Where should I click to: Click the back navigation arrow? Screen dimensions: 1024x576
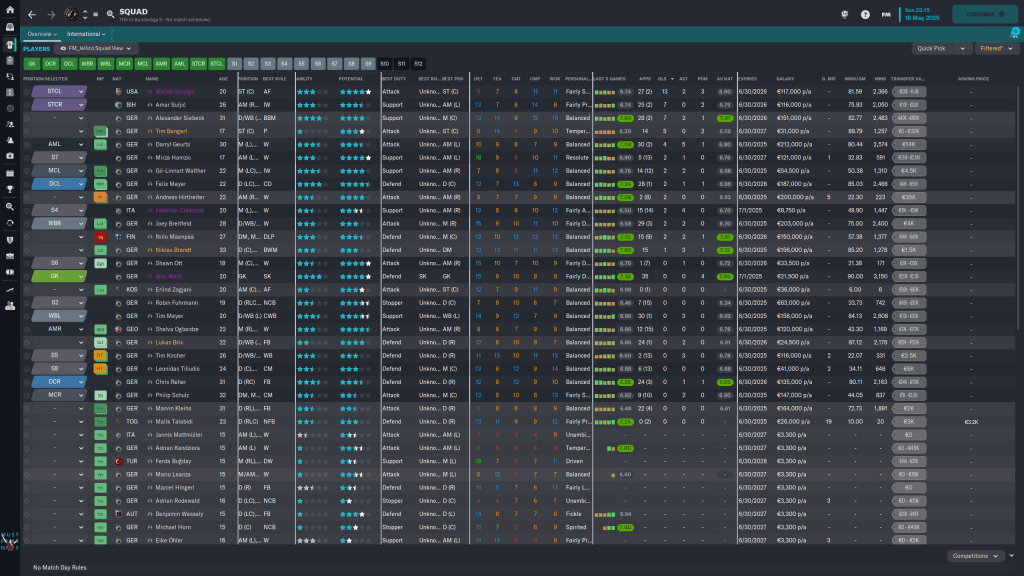pyautogui.click(x=32, y=15)
